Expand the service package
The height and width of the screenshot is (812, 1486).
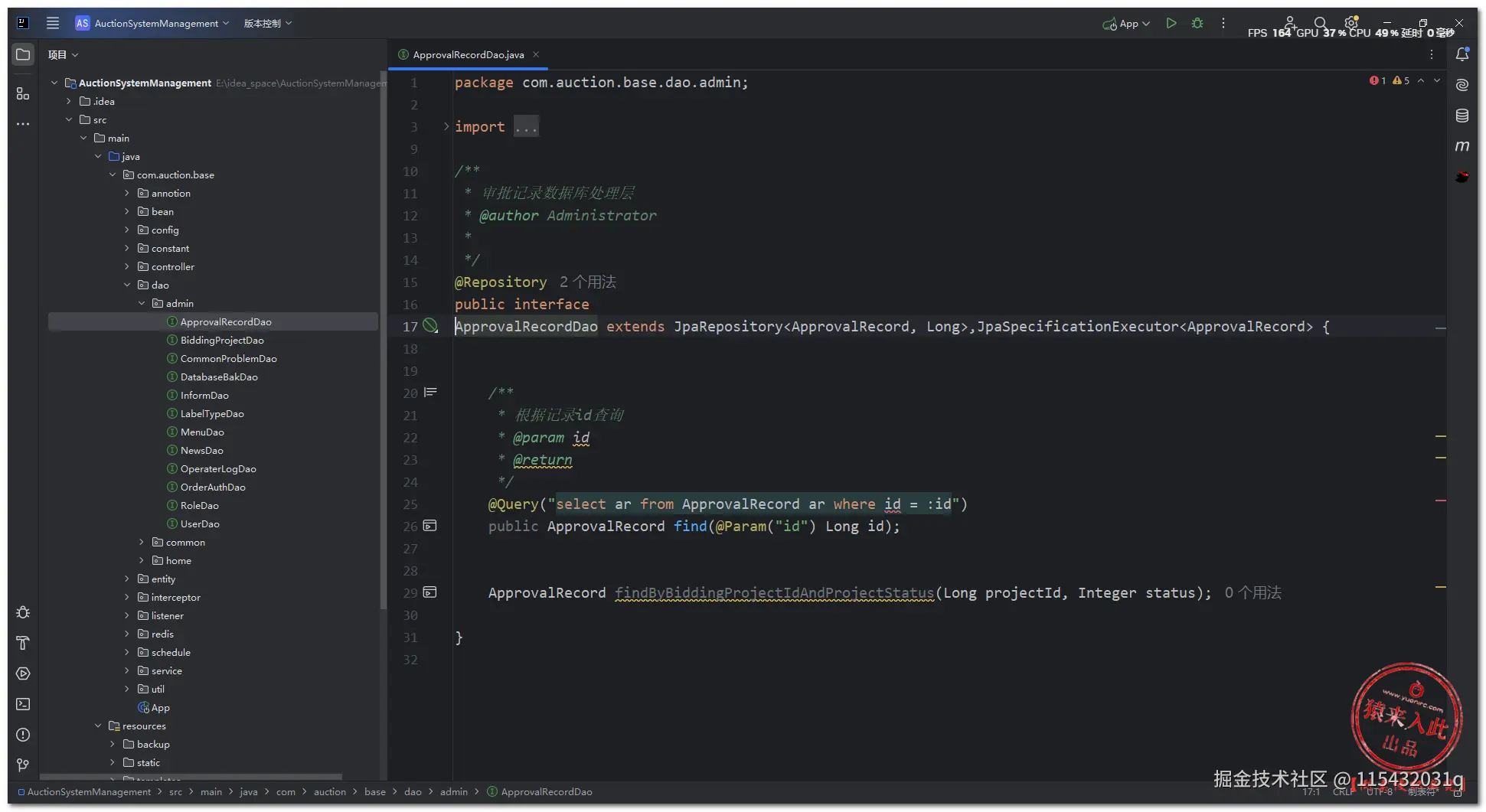pos(127,670)
